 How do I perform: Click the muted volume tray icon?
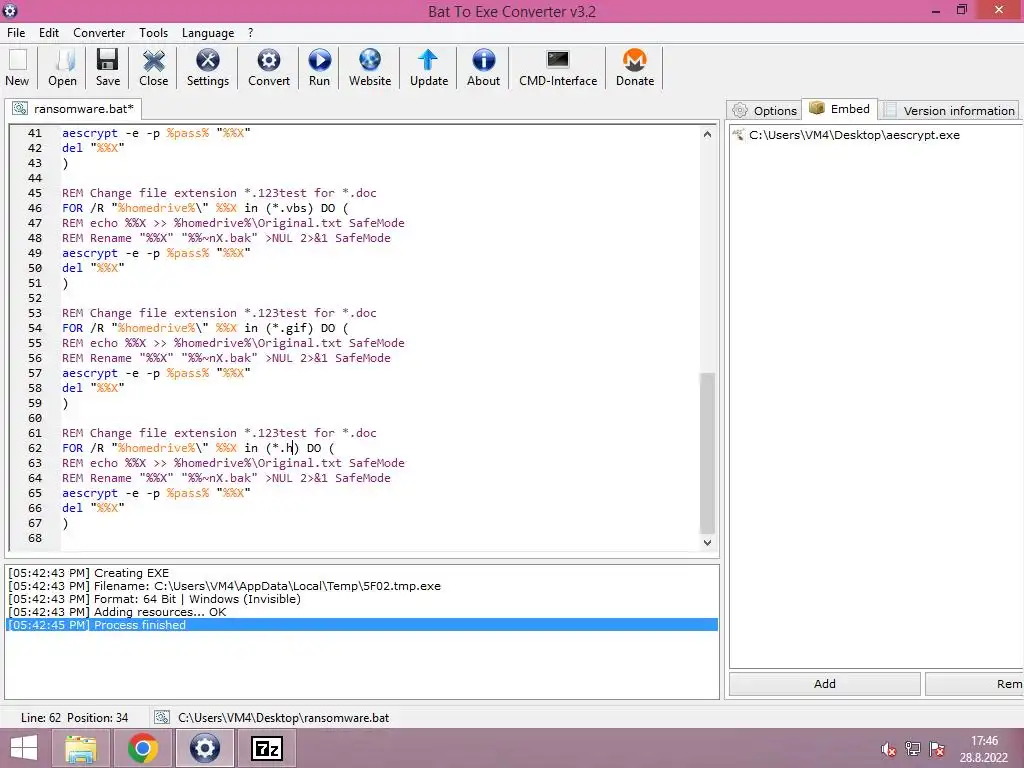888,749
